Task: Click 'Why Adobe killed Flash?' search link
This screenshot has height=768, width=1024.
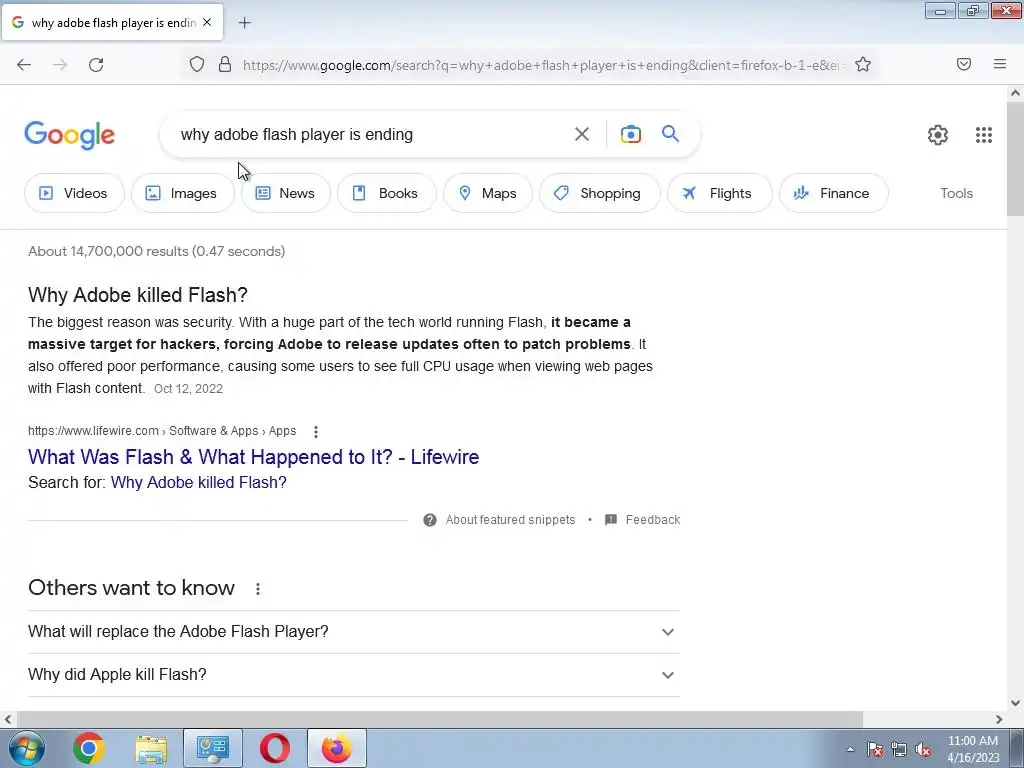Action: pos(199,483)
